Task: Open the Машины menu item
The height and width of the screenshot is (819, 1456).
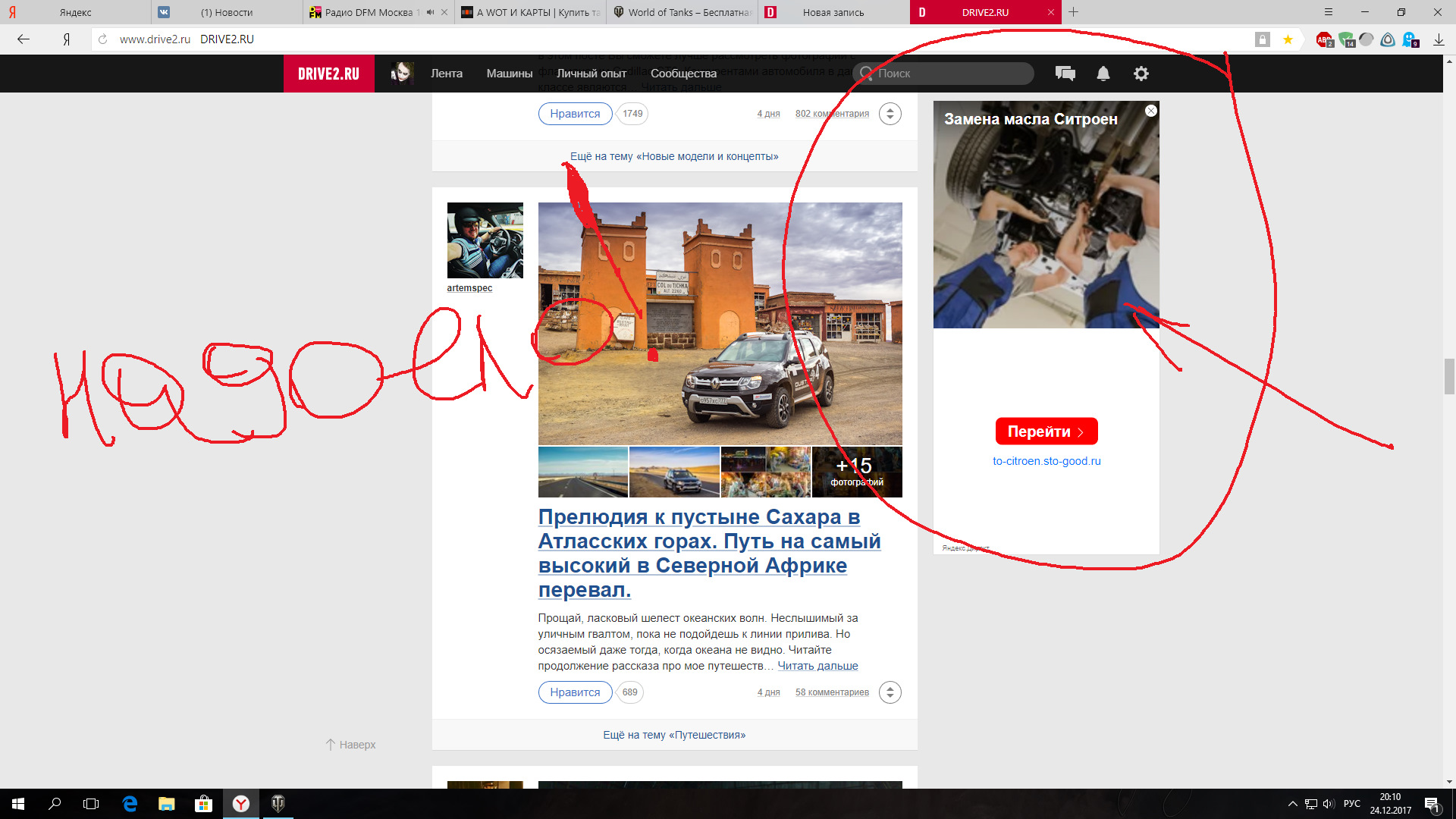Action: coord(510,74)
